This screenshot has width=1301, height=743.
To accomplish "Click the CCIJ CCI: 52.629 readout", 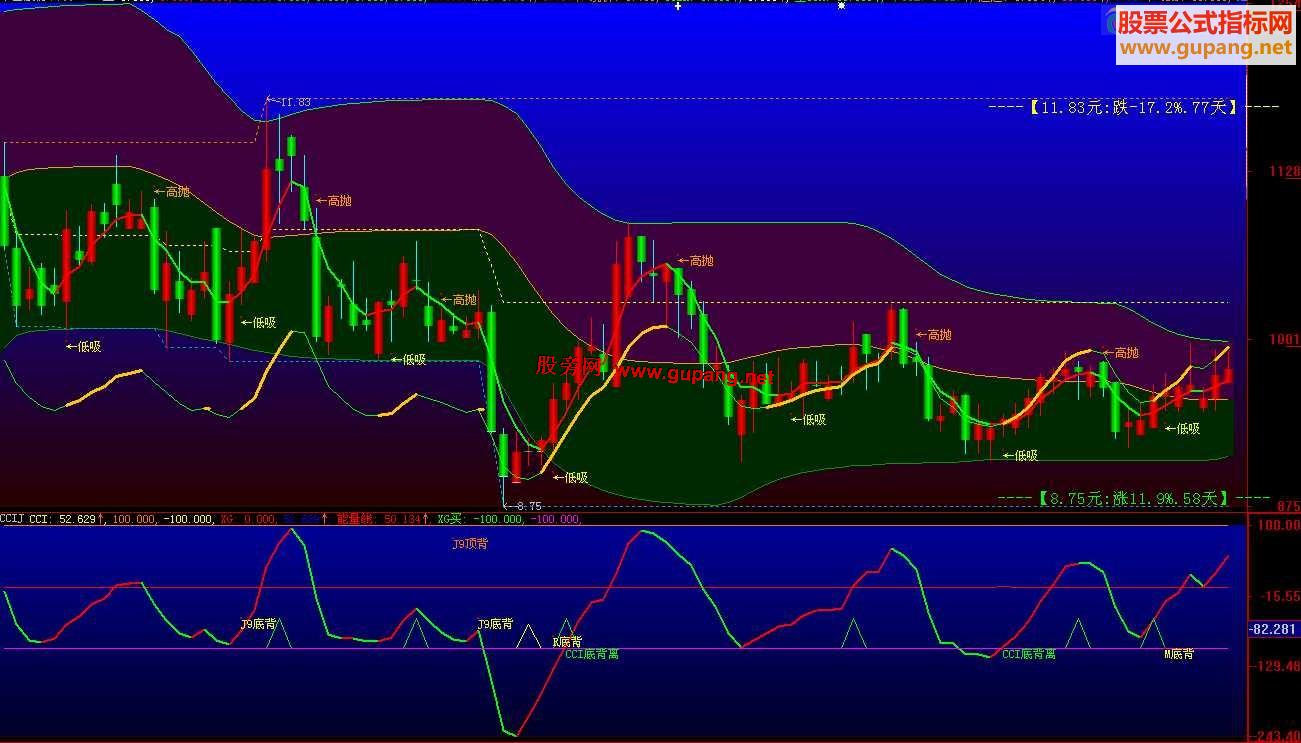I will (51, 519).
